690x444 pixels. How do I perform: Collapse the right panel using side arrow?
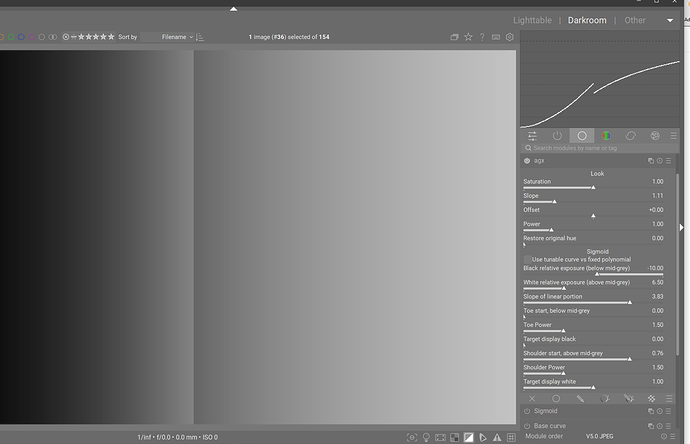coord(683,227)
